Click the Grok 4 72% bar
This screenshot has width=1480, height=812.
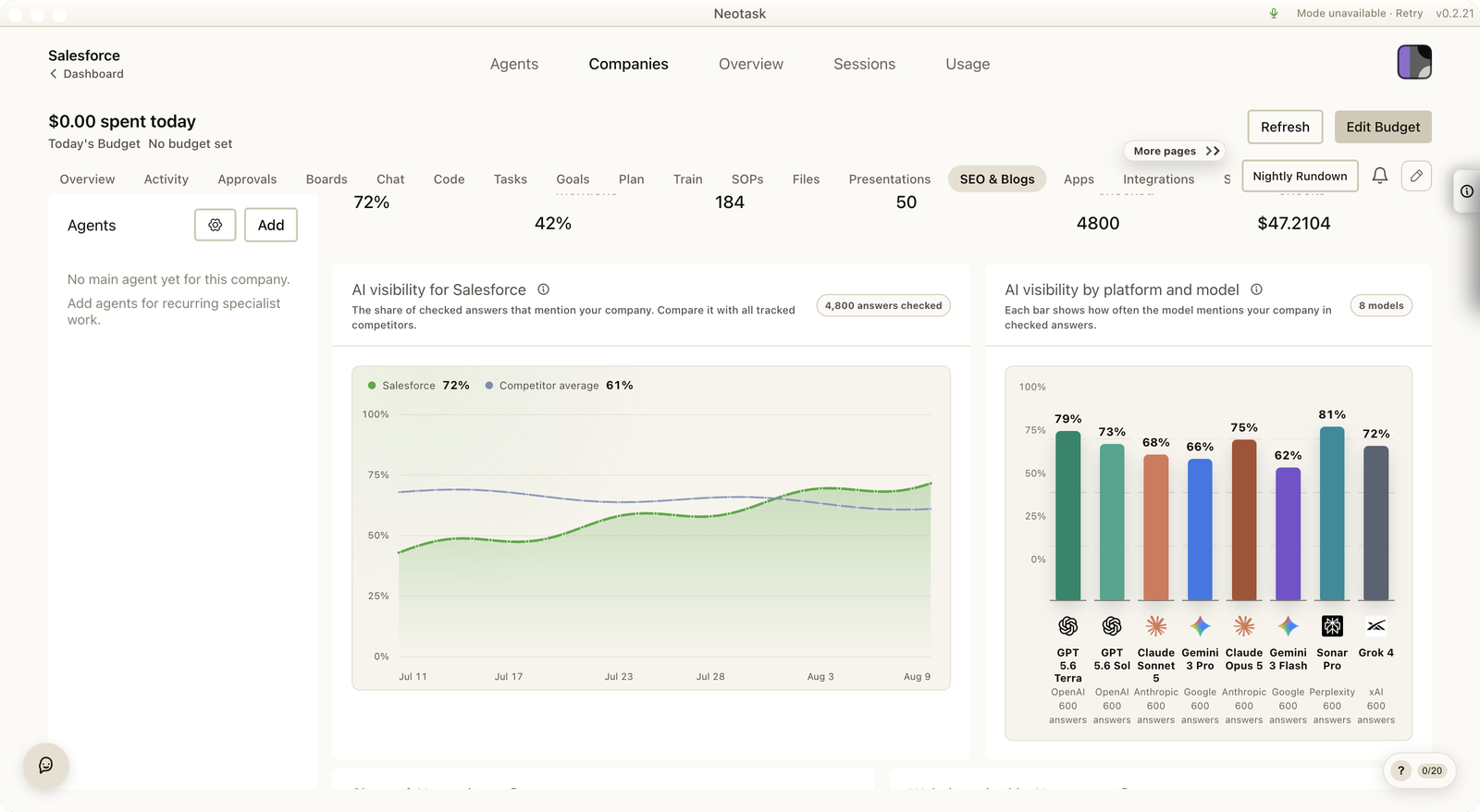1376,523
